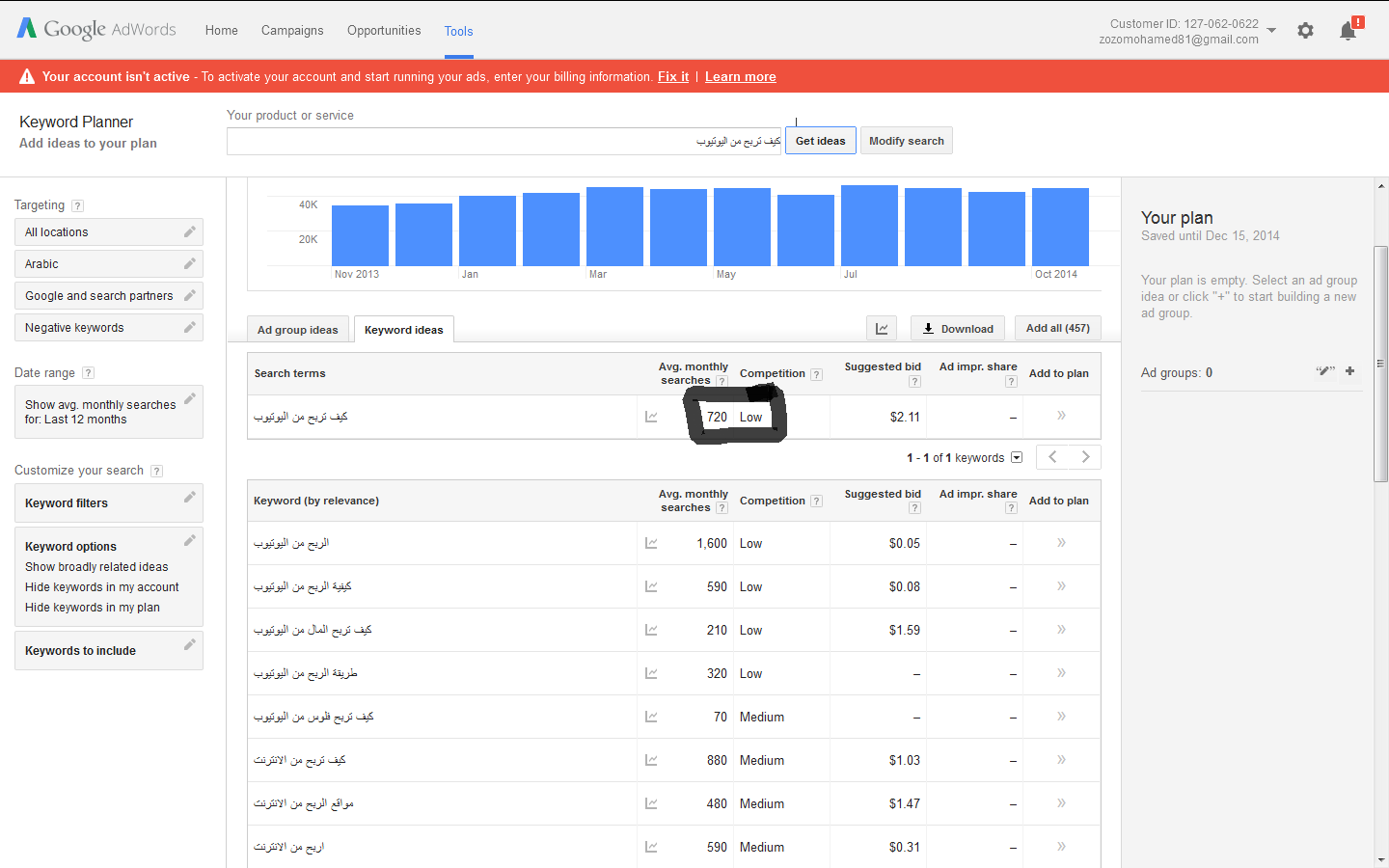Image resolution: width=1389 pixels, height=868 pixels.
Task: Follow the Fix it billing link
Action: [673, 76]
